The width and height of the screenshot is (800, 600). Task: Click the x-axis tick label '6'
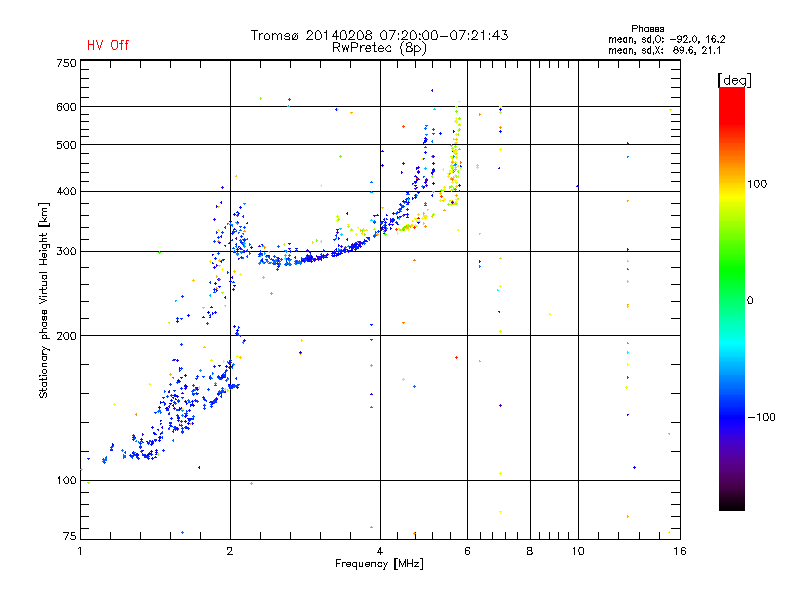click(467, 551)
